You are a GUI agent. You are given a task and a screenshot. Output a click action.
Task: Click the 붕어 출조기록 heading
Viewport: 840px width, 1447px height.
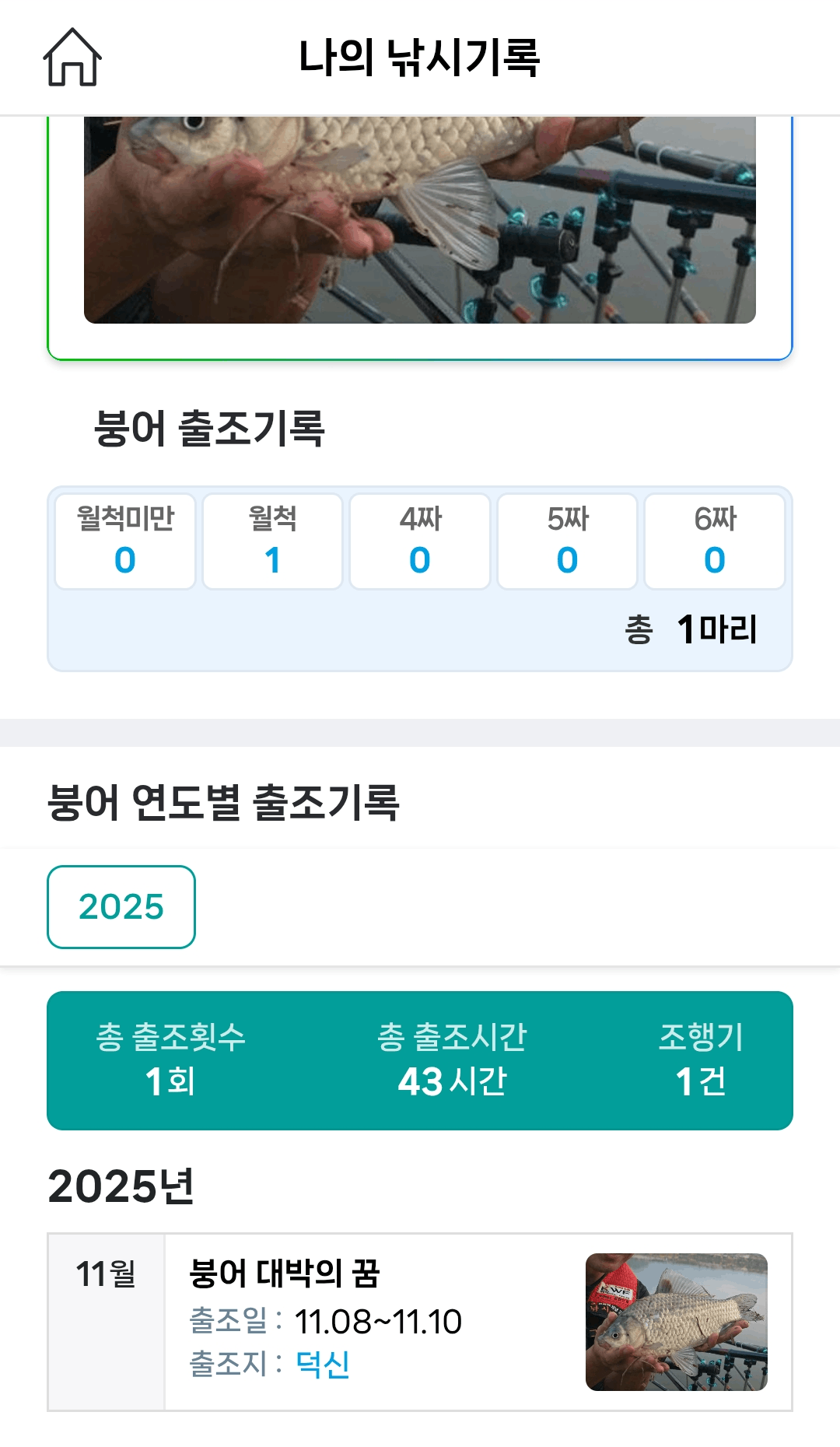pyautogui.click(x=209, y=429)
